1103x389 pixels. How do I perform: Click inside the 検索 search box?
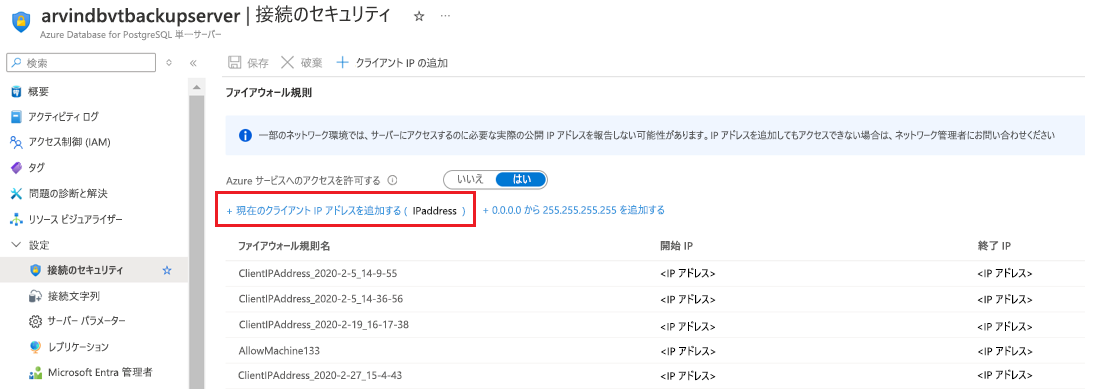tap(81, 63)
